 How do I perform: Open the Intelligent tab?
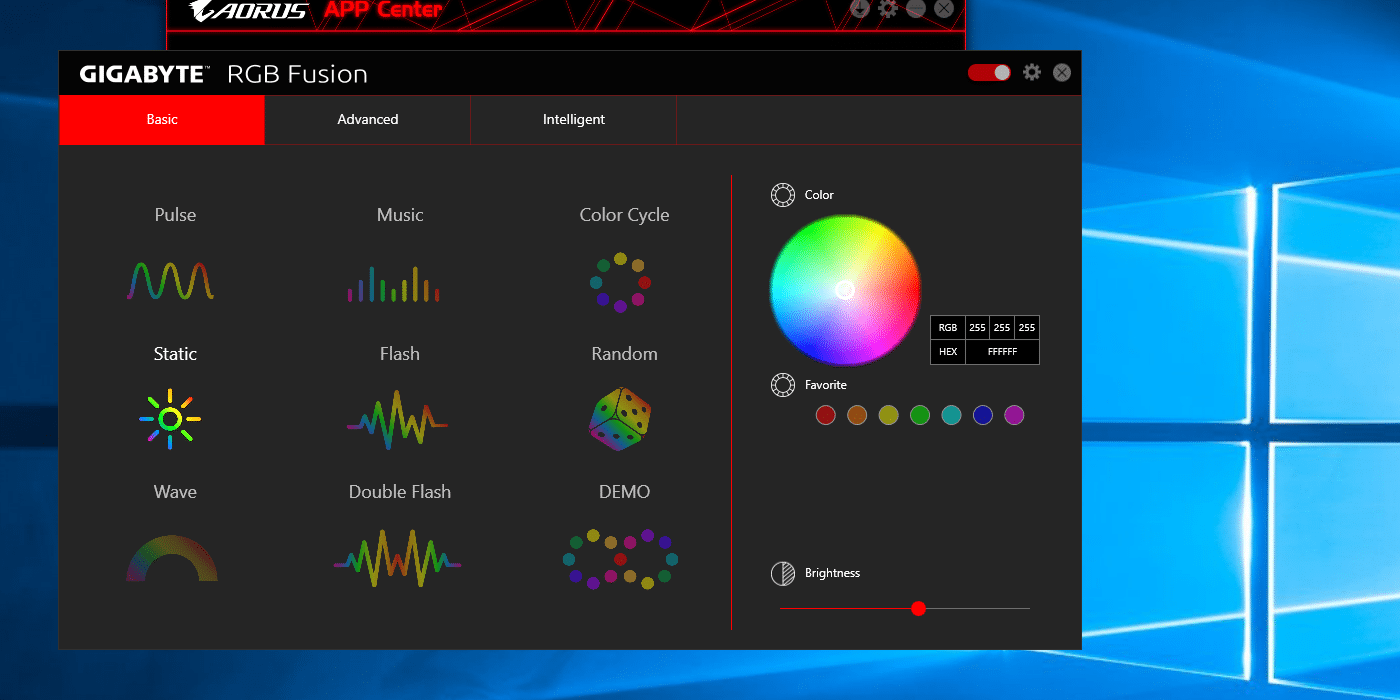coord(574,120)
